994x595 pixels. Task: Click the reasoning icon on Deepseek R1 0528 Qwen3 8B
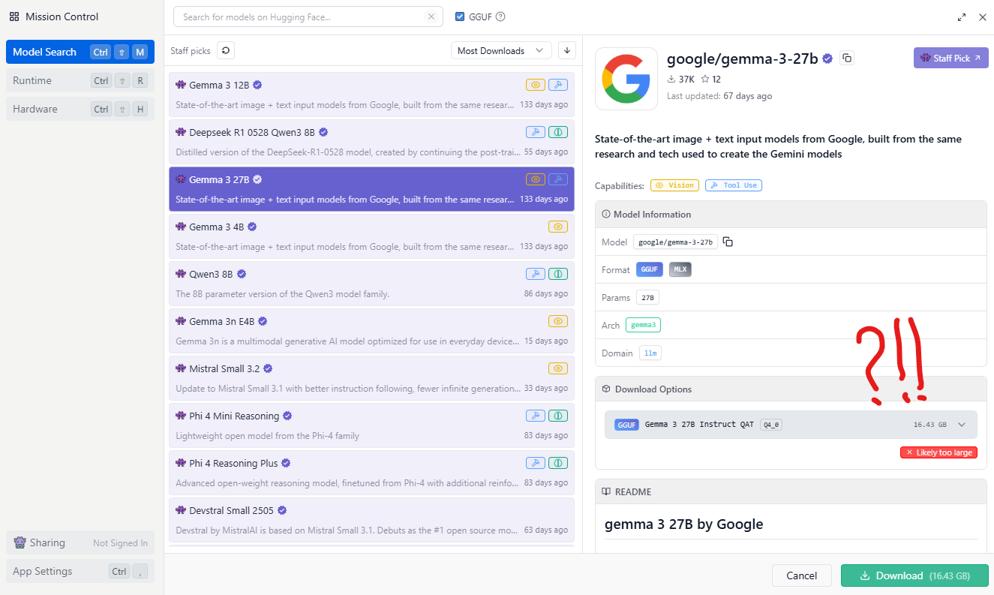pos(558,132)
